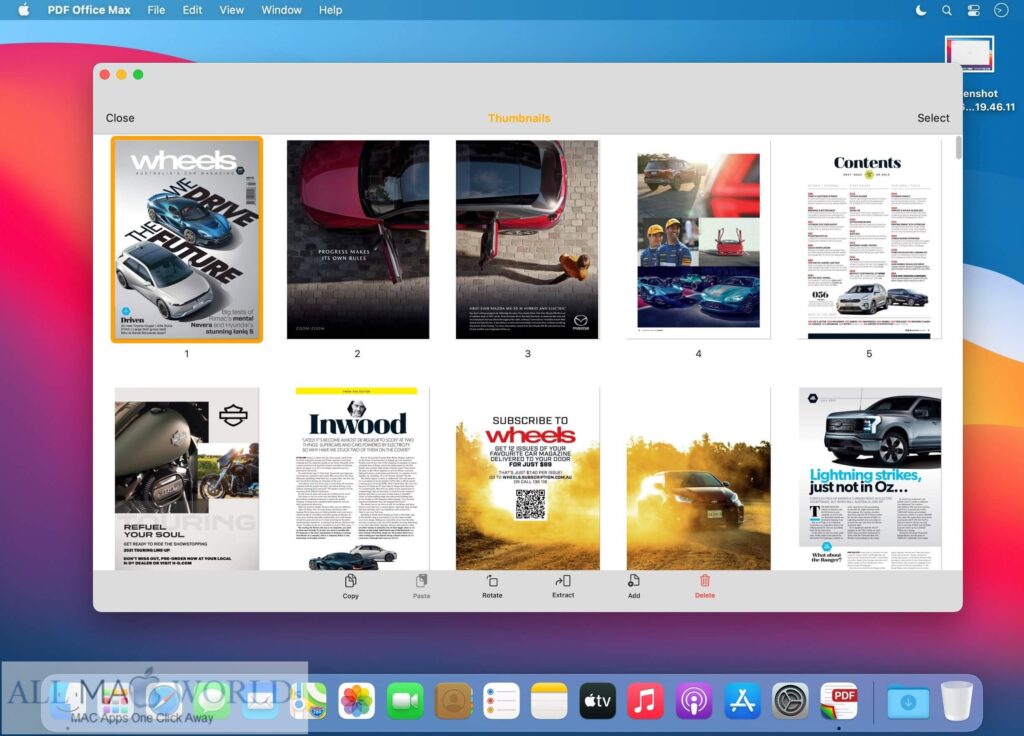Rotate the selected page
1024x736 pixels.
492,586
